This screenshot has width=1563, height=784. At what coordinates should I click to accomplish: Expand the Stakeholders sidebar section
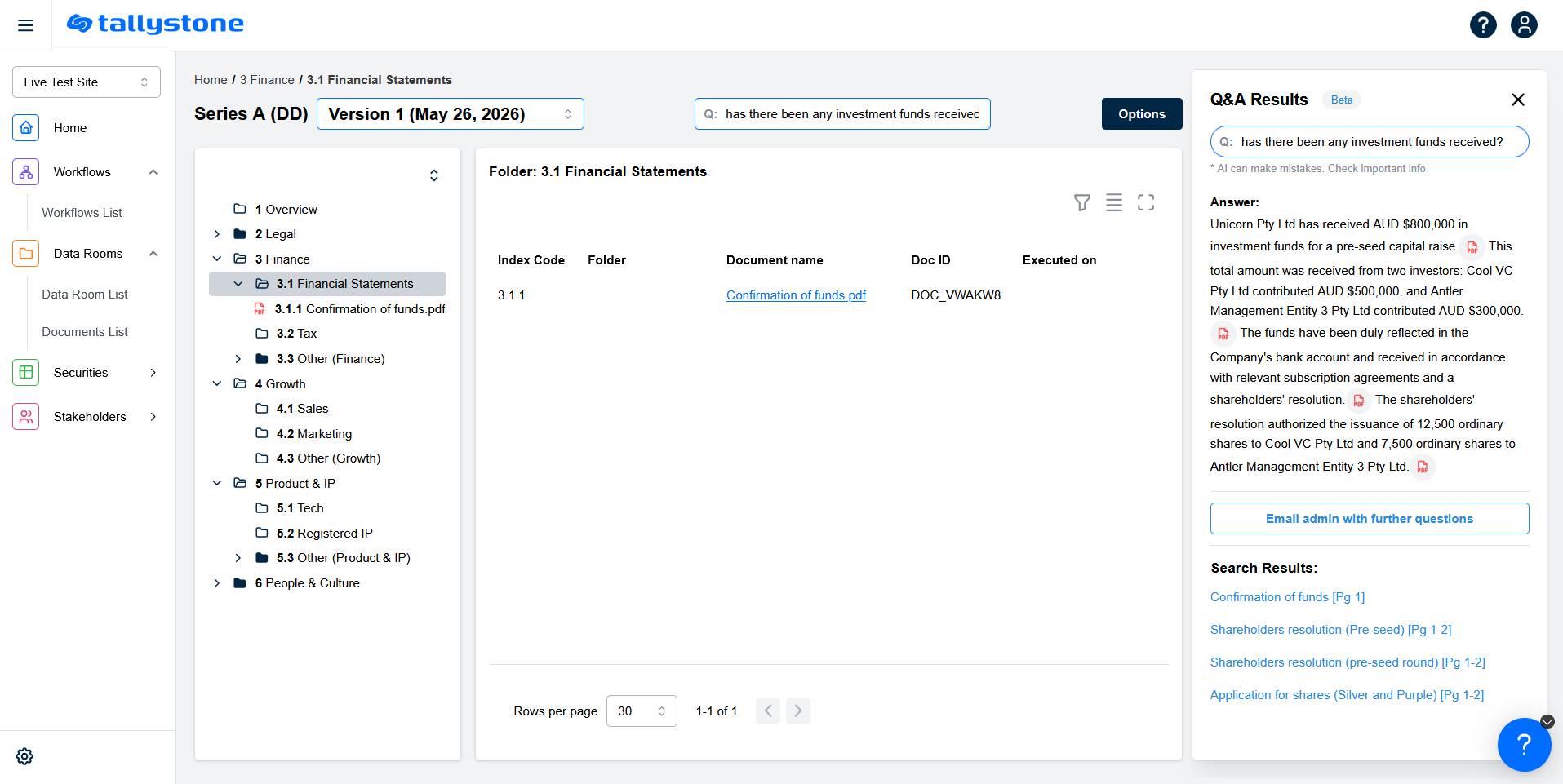(x=153, y=417)
